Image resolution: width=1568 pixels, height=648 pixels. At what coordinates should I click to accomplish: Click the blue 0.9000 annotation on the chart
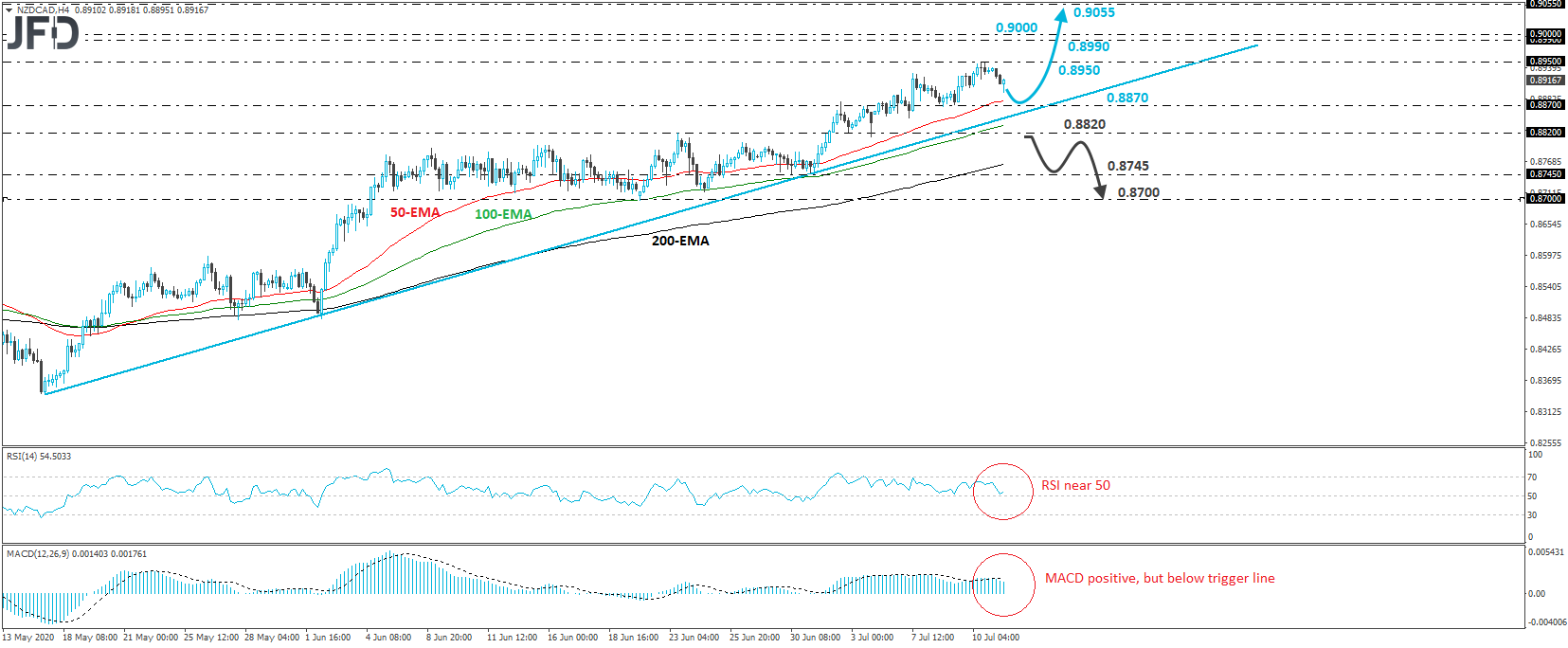(1017, 27)
